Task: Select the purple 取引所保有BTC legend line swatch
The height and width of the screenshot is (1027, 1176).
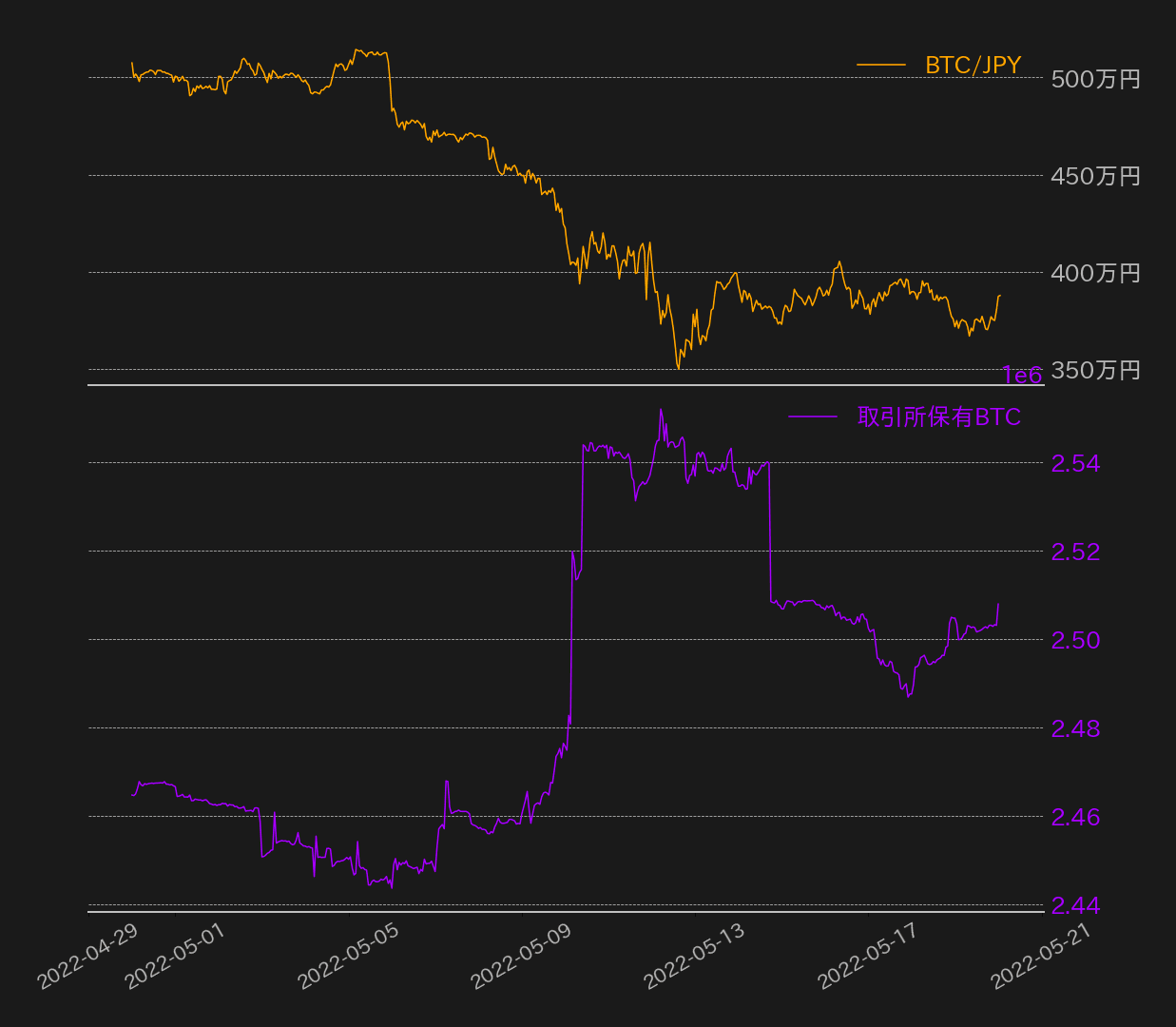Action: click(813, 417)
